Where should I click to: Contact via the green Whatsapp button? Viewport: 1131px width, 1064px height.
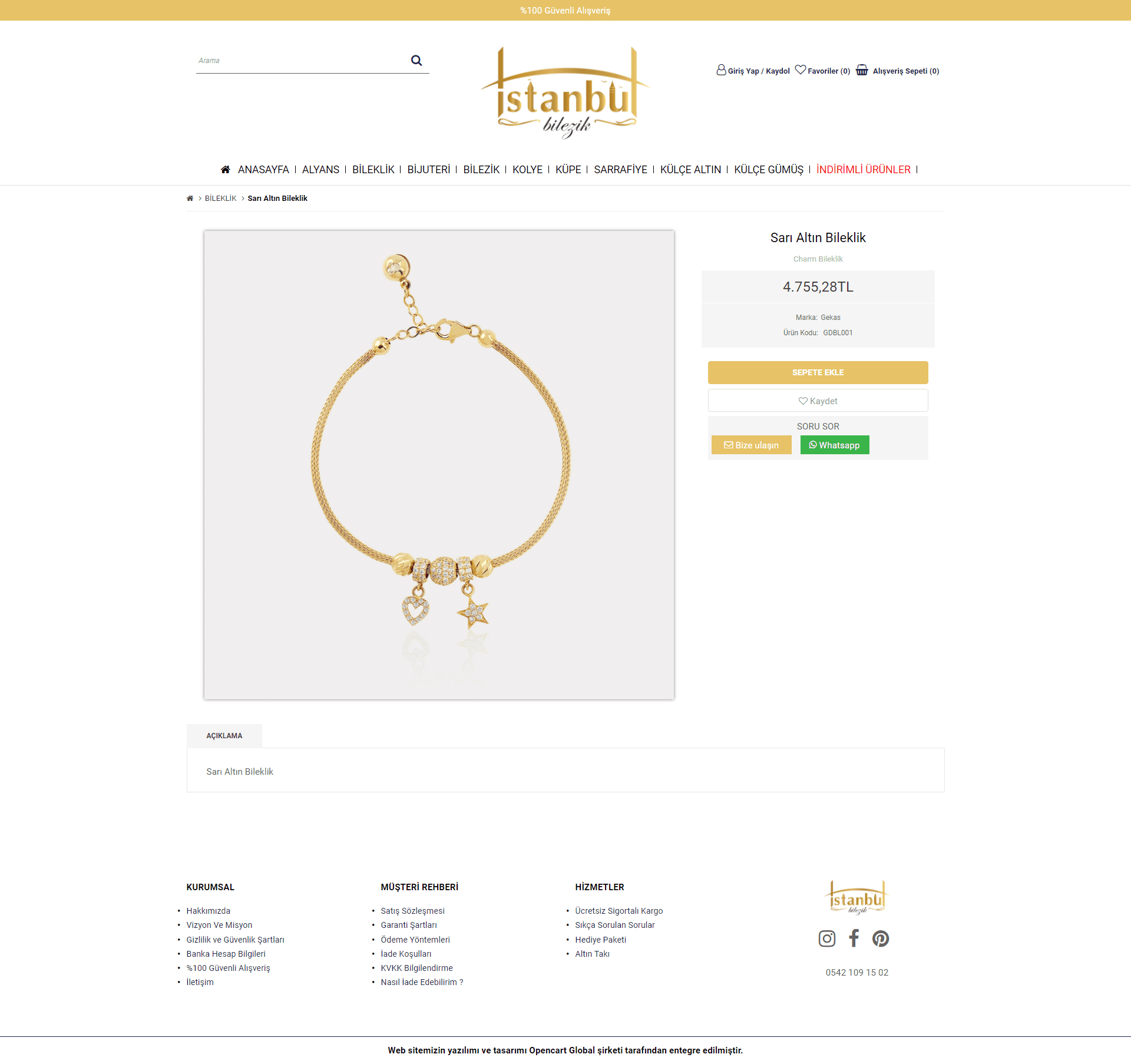pyautogui.click(x=834, y=445)
